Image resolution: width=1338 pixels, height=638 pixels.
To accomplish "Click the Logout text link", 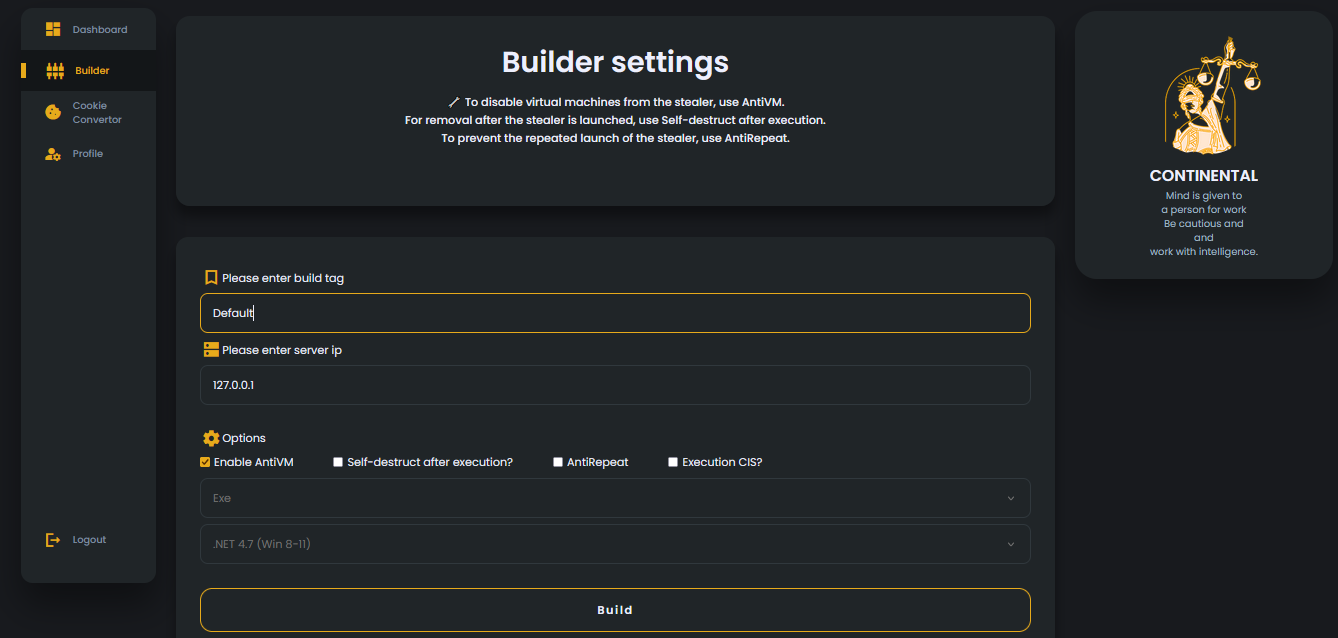I will [89, 540].
